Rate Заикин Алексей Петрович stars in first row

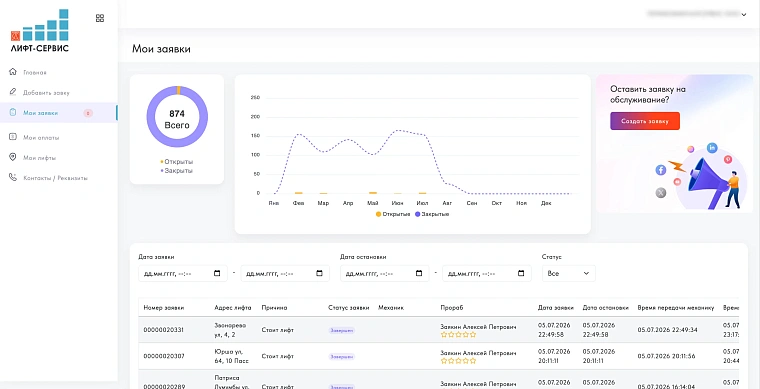coord(459,334)
